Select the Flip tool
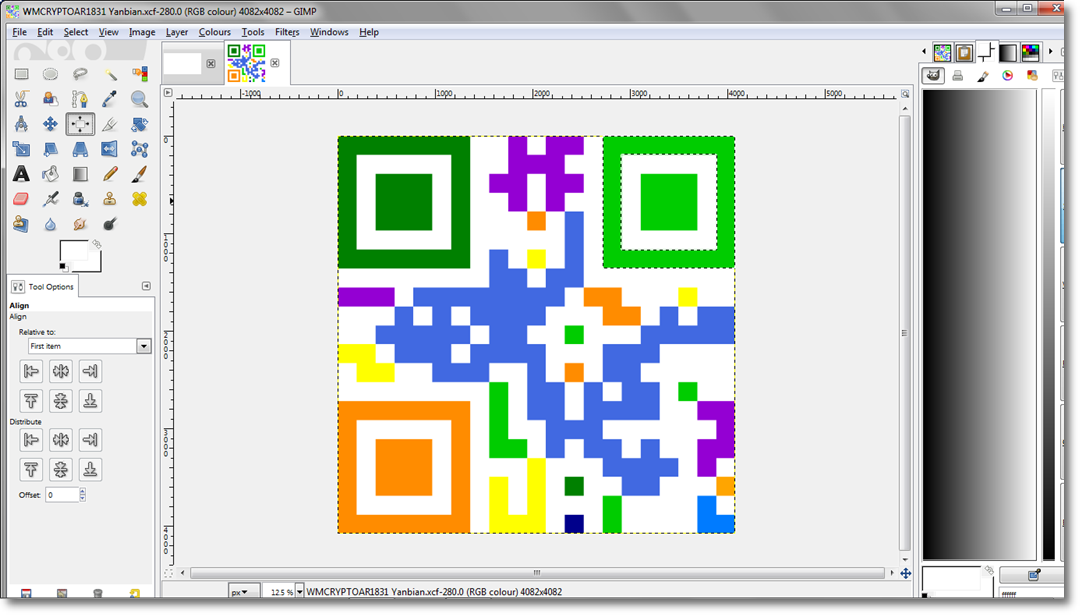Image resolution: width=1080 pixels, height=615 pixels. [110, 149]
